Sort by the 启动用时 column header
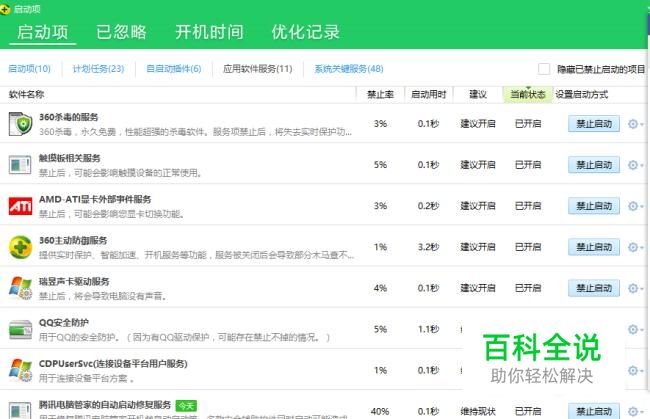650x419 pixels. click(x=429, y=94)
